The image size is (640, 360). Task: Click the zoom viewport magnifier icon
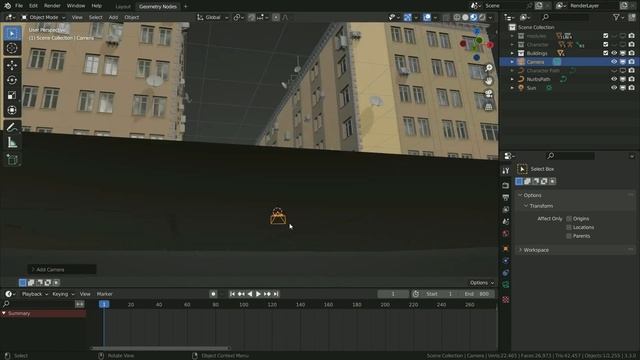coord(489,68)
